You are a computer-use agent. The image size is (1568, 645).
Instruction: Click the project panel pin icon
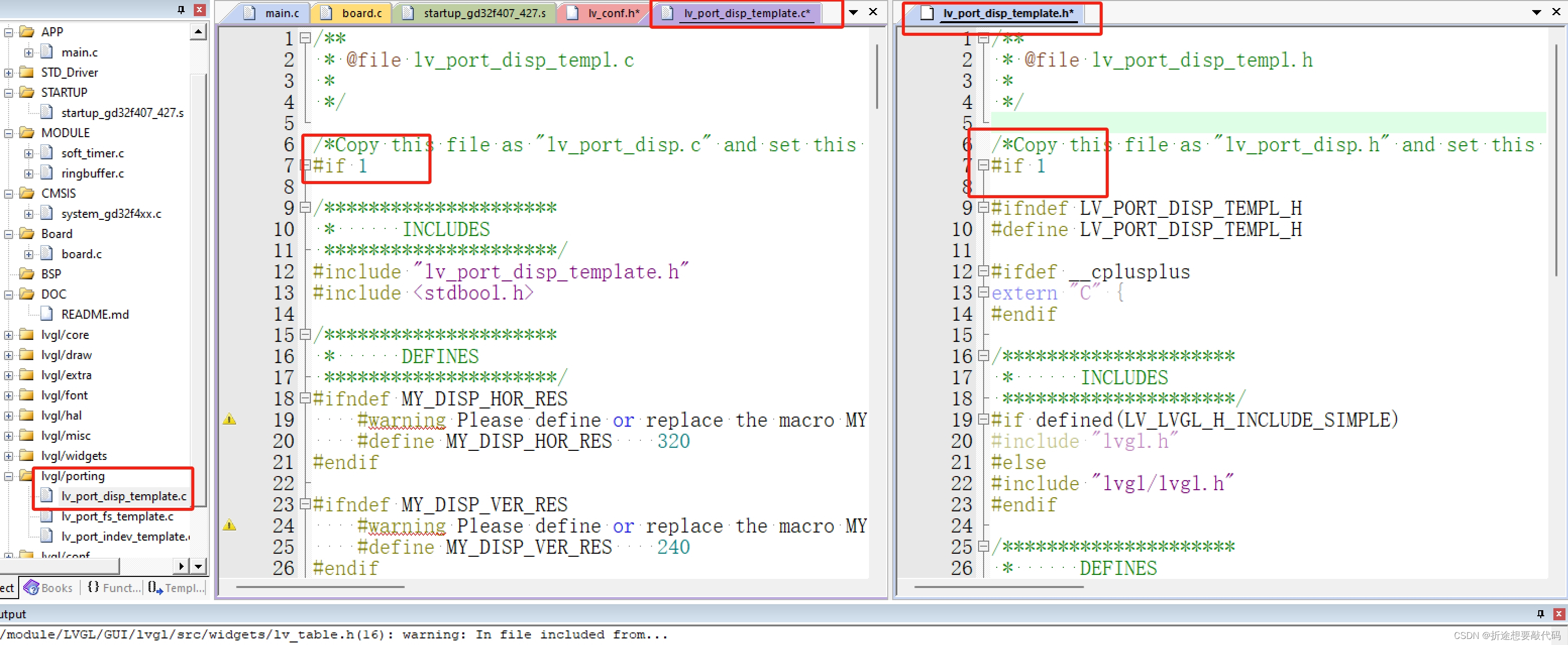181,9
